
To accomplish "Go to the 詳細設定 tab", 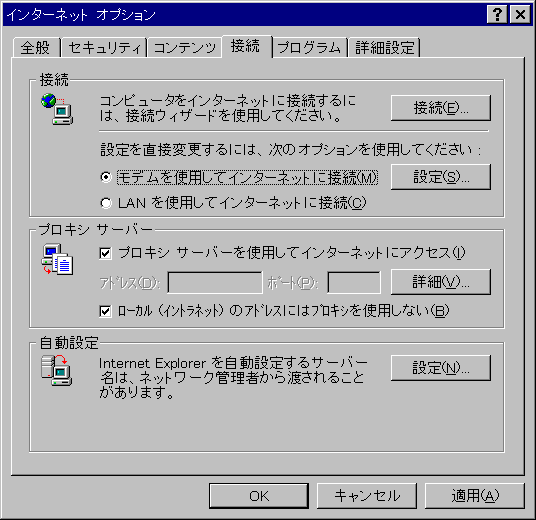I will (x=384, y=47).
